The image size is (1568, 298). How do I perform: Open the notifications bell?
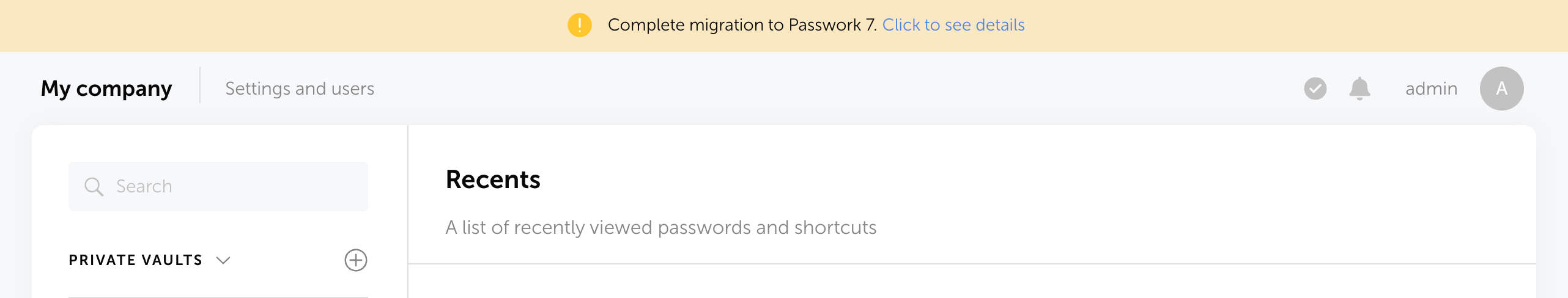click(1359, 89)
